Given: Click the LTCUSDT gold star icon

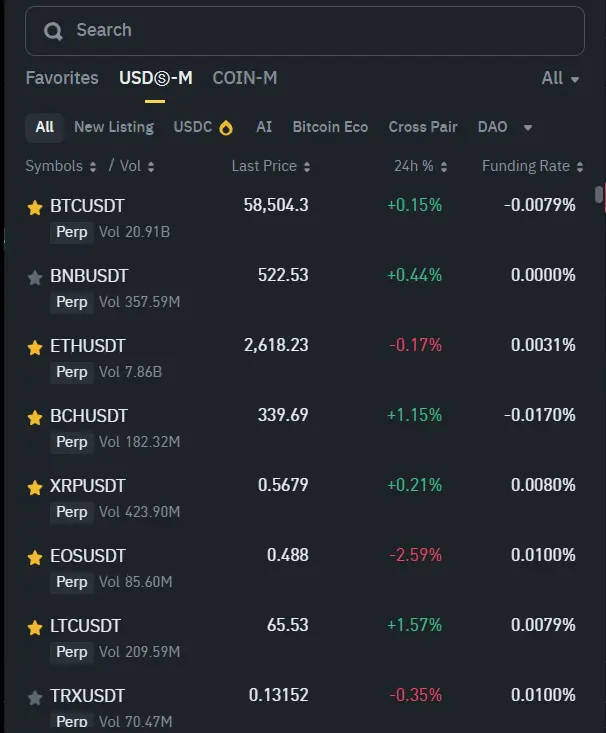Looking at the screenshot, I should click(x=35, y=627).
